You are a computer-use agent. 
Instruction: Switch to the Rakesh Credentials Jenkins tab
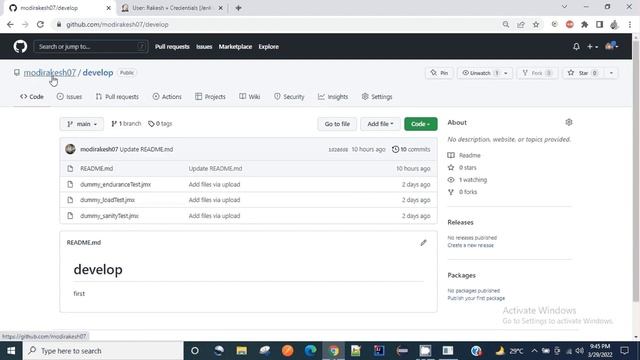click(172, 8)
